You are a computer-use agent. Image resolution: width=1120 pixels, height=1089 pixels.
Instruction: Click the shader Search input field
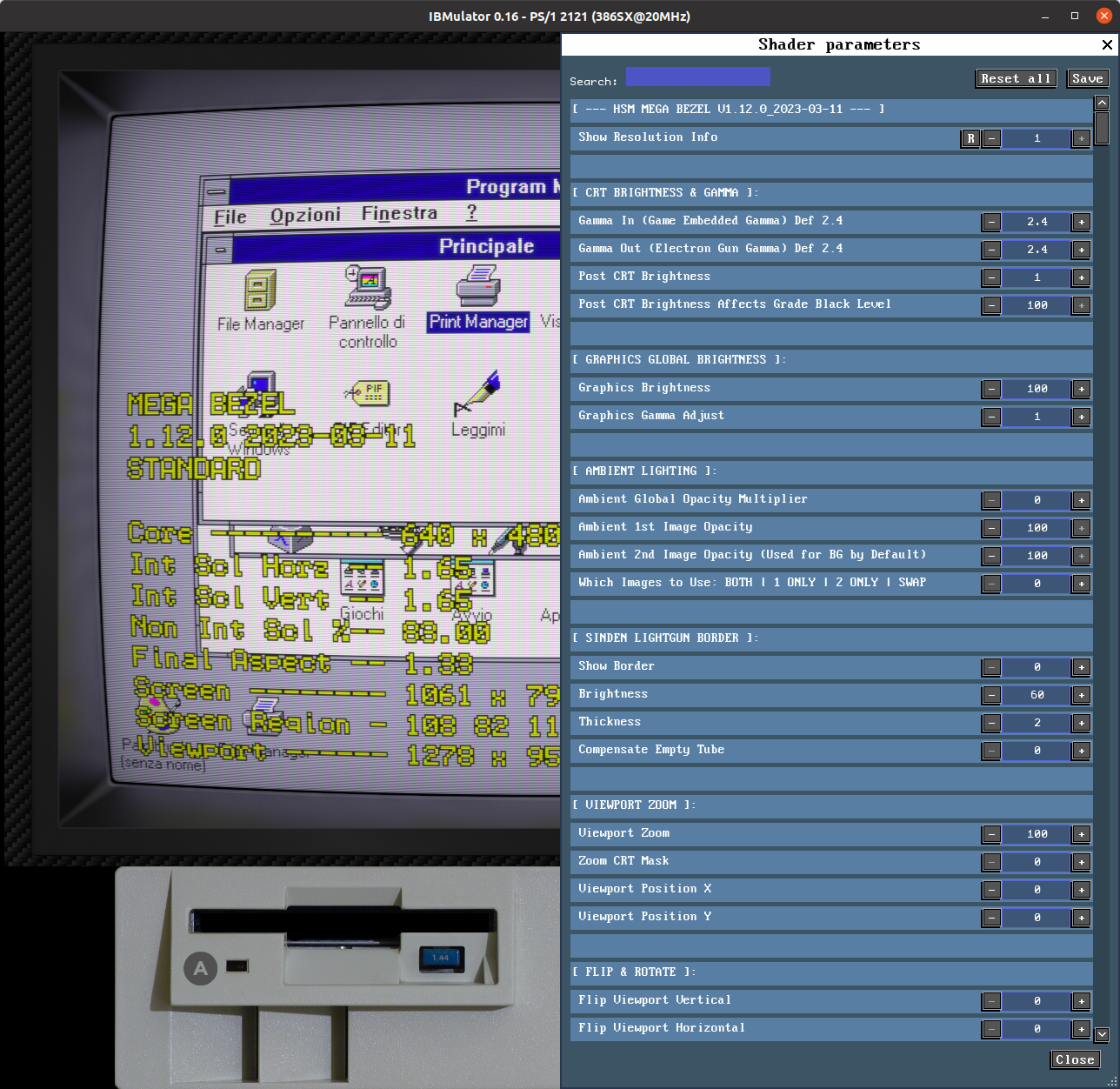(697, 77)
